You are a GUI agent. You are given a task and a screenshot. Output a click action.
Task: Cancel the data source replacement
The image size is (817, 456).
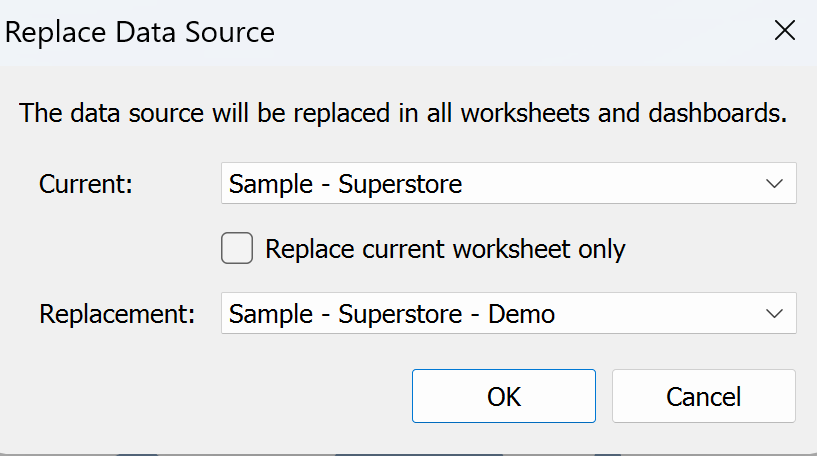pyautogui.click(x=703, y=396)
